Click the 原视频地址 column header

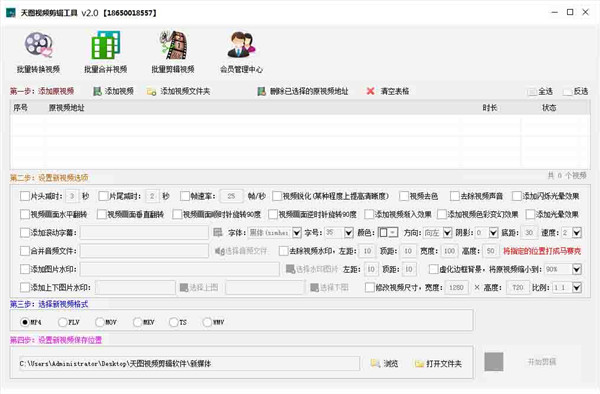pos(66,108)
